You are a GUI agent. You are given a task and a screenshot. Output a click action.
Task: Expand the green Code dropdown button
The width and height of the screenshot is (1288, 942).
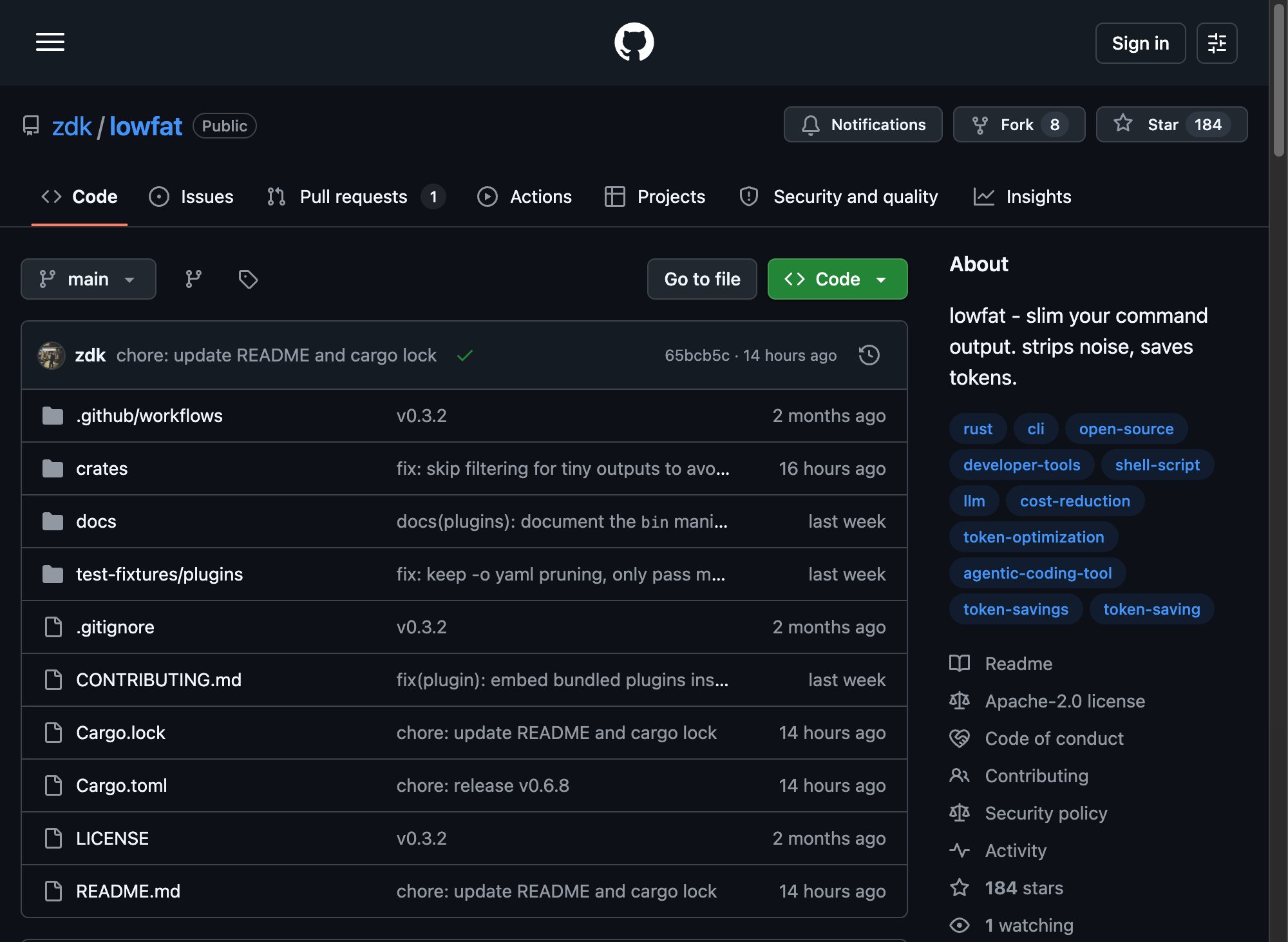click(837, 279)
